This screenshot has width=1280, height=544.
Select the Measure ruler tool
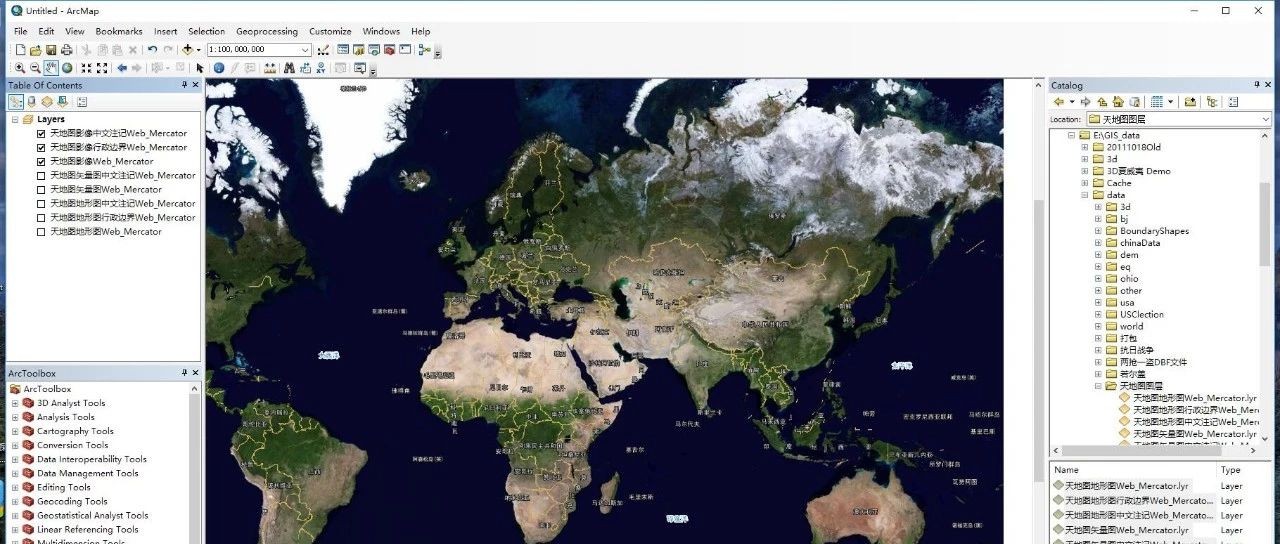(270, 68)
